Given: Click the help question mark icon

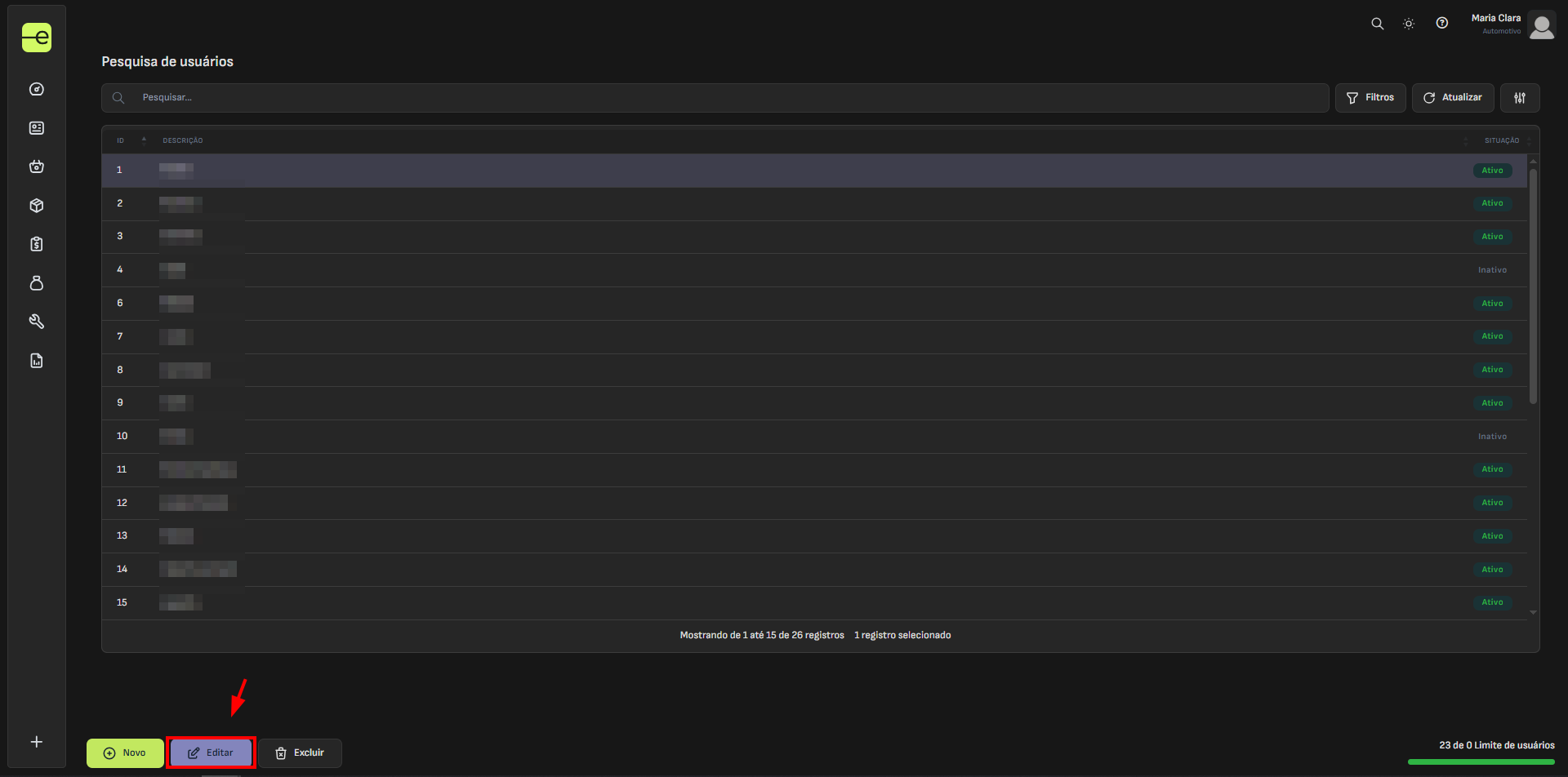Looking at the screenshot, I should [x=1441, y=24].
